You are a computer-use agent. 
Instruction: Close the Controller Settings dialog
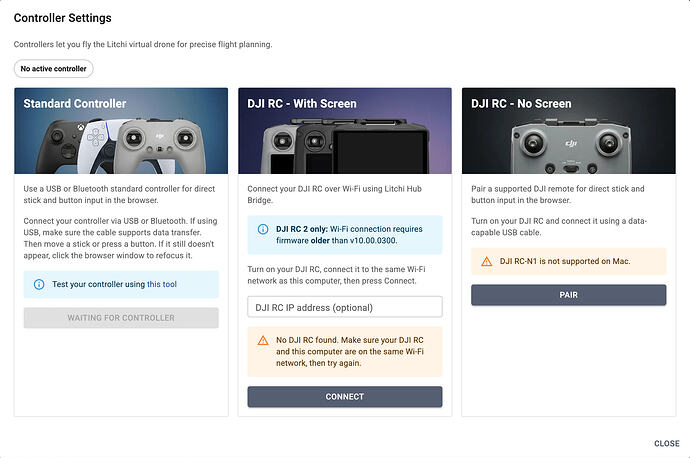[667, 443]
